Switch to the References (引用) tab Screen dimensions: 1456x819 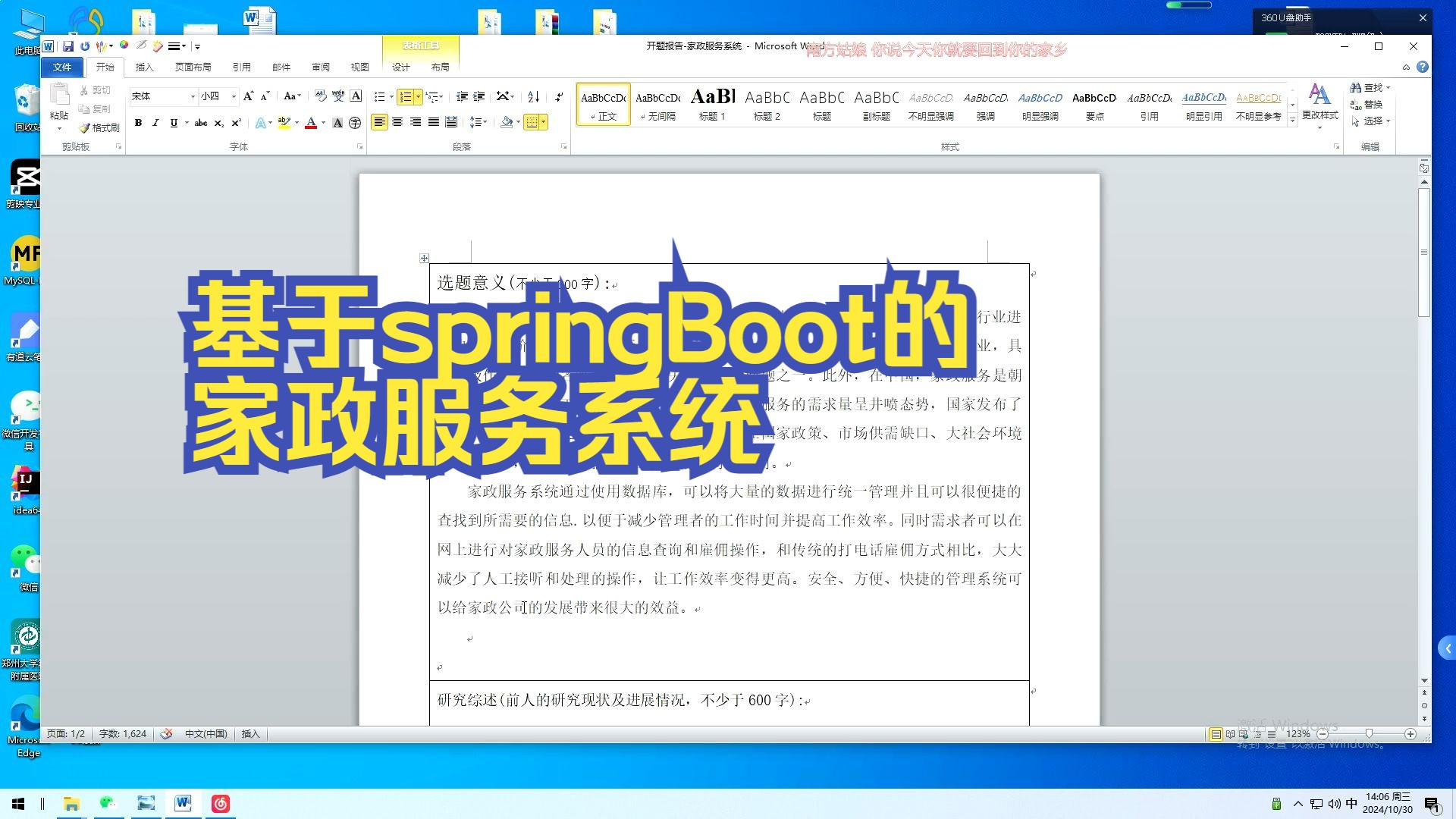point(241,67)
